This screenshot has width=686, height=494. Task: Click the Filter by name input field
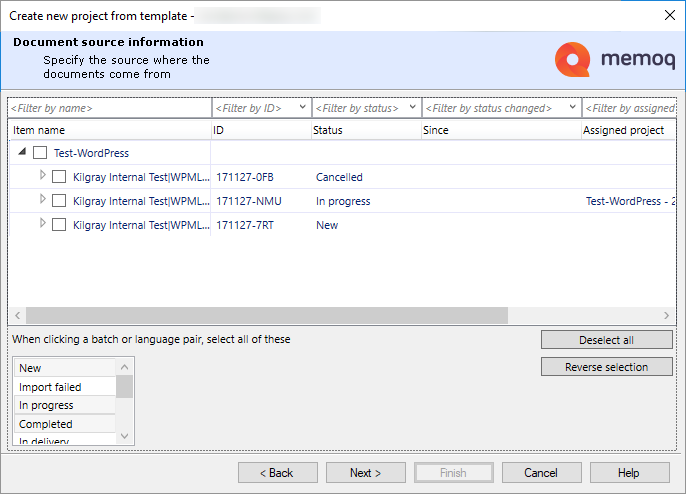pos(108,108)
